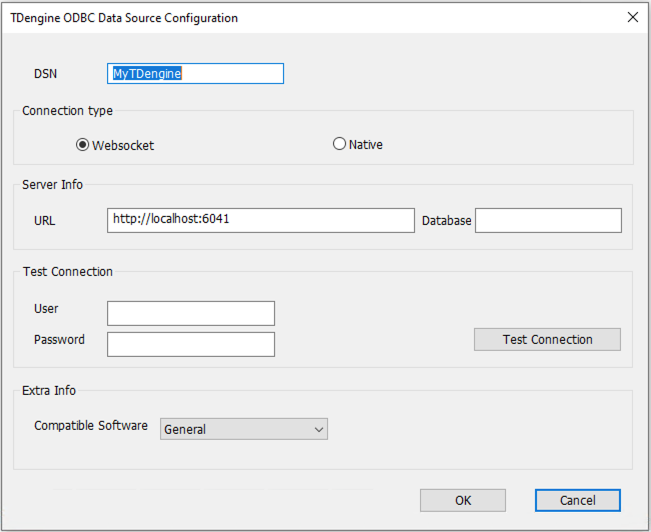
Task: Click the URL label text
Action: (x=44, y=220)
